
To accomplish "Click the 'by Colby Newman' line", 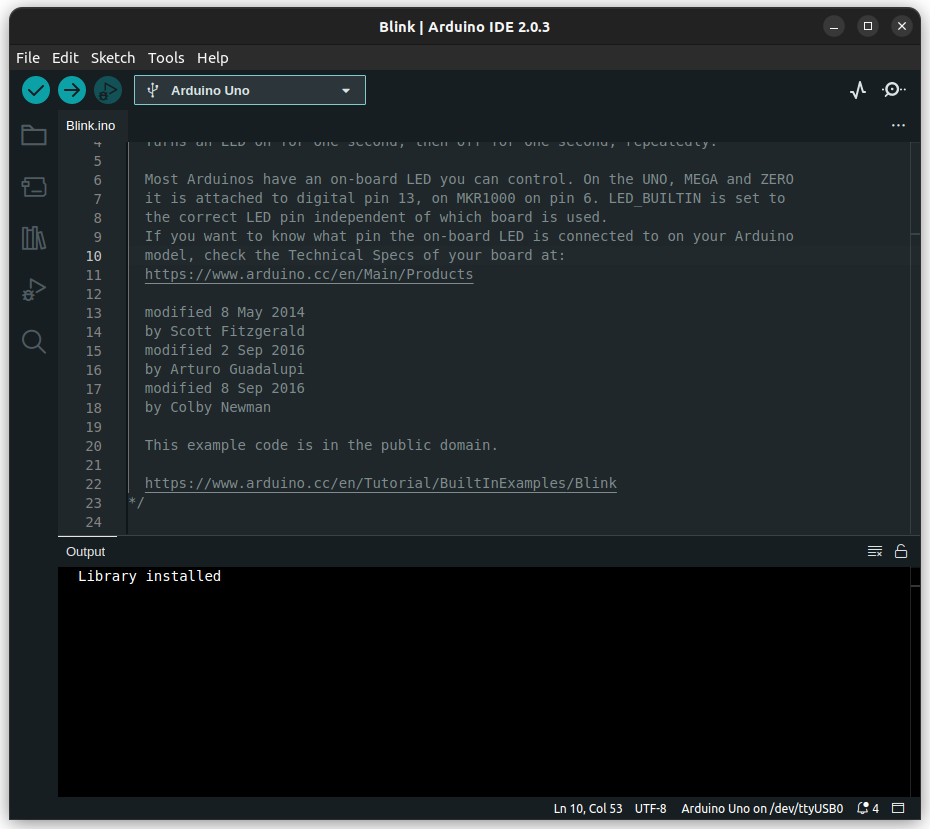I will point(208,407).
